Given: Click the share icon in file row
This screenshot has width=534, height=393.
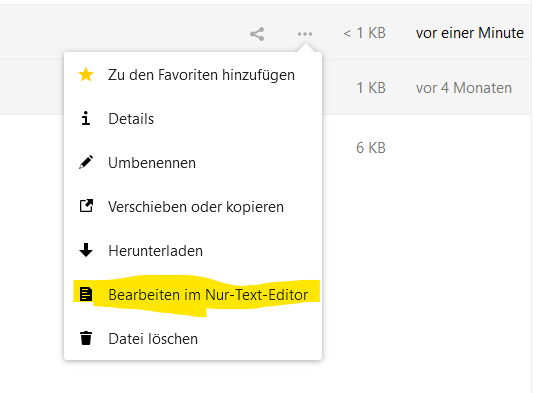Looking at the screenshot, I should [x=257, y=34].
